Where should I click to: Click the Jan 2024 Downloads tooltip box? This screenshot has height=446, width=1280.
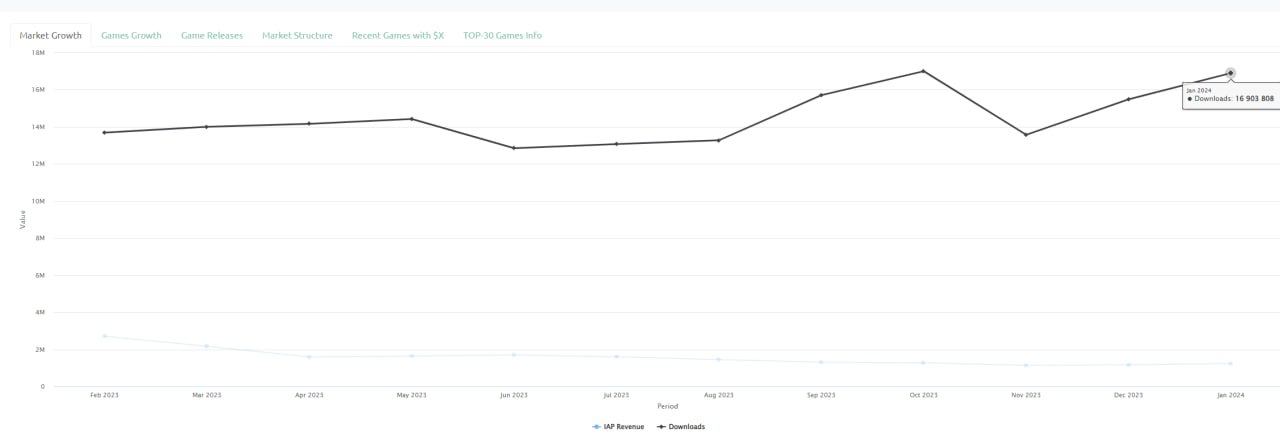tap(1231, 95)
